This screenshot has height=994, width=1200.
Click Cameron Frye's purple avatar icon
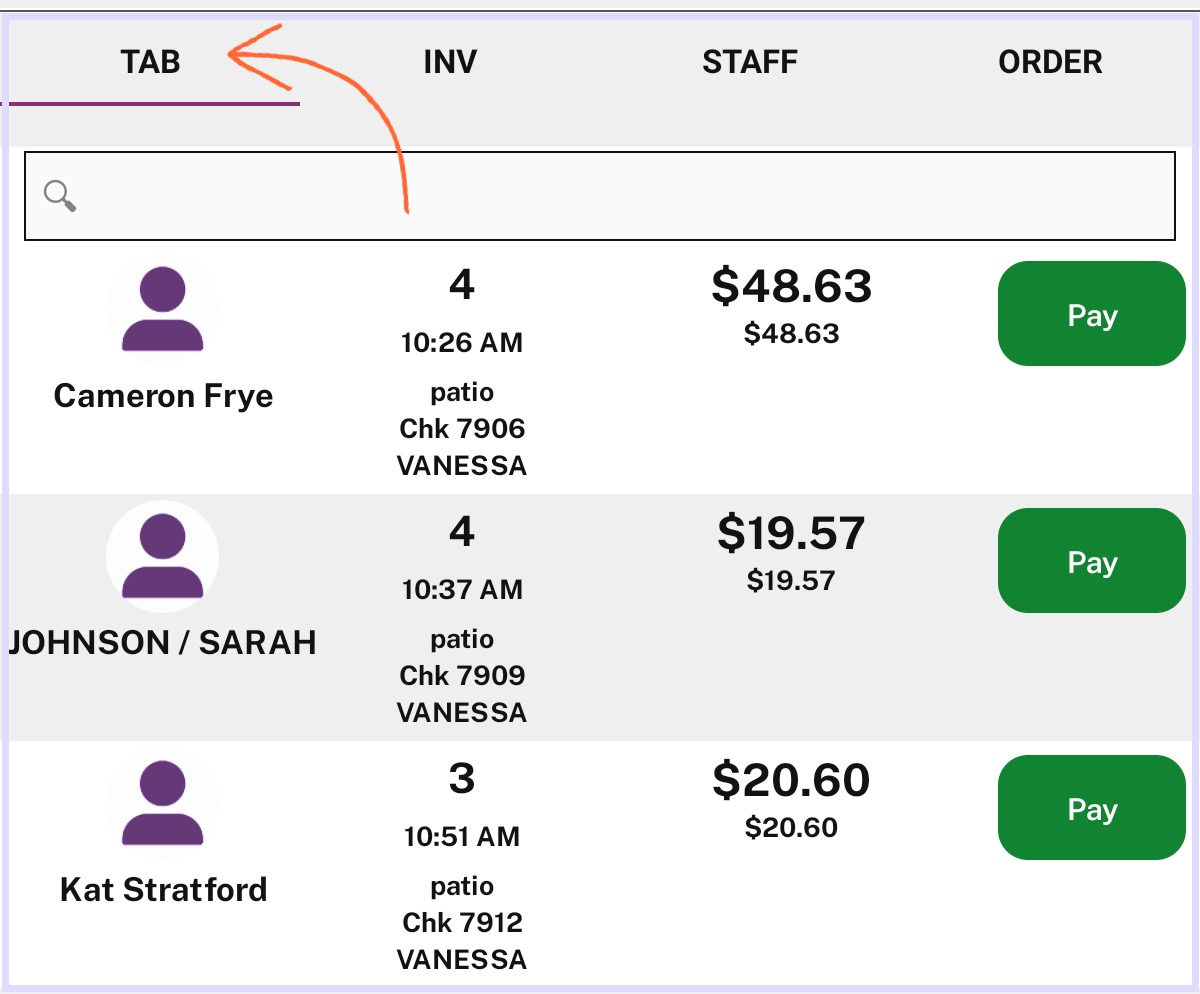pos(162,309)
